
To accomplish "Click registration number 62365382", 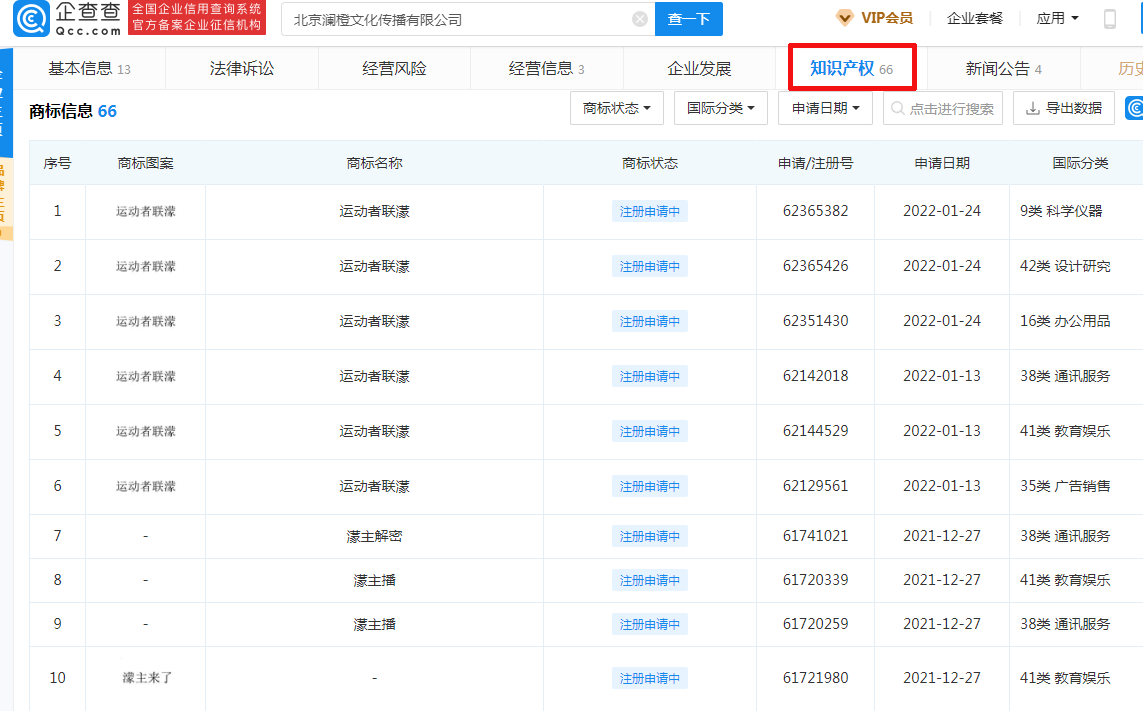I will 816,211.
